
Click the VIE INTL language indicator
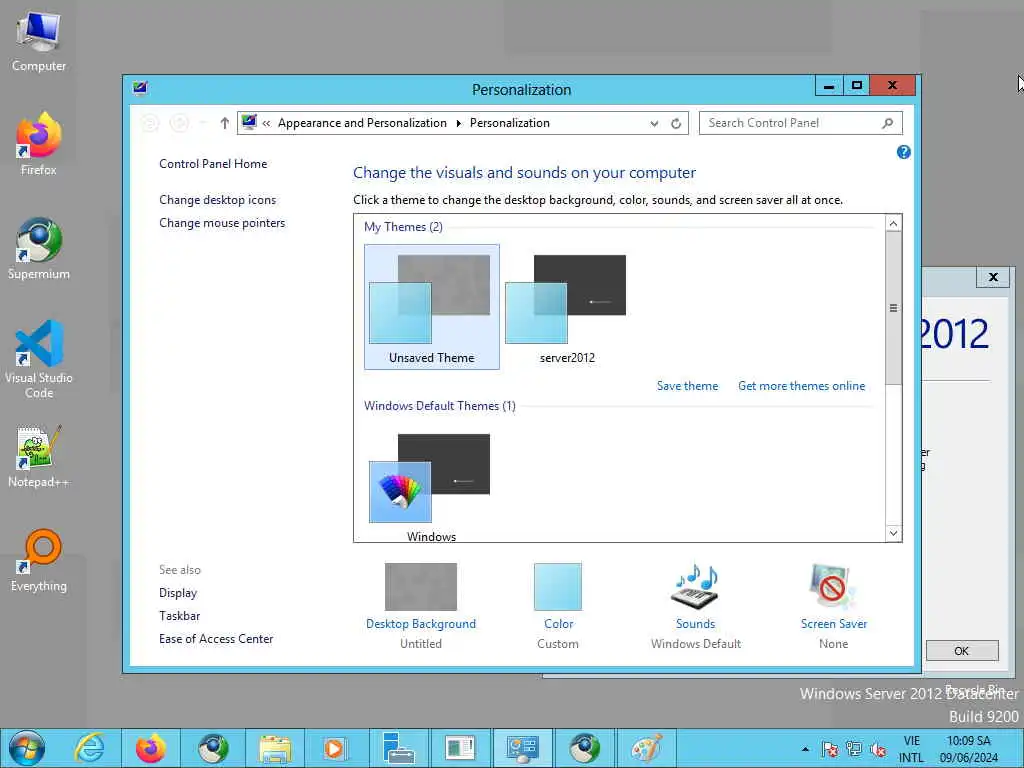pos(912,749)
